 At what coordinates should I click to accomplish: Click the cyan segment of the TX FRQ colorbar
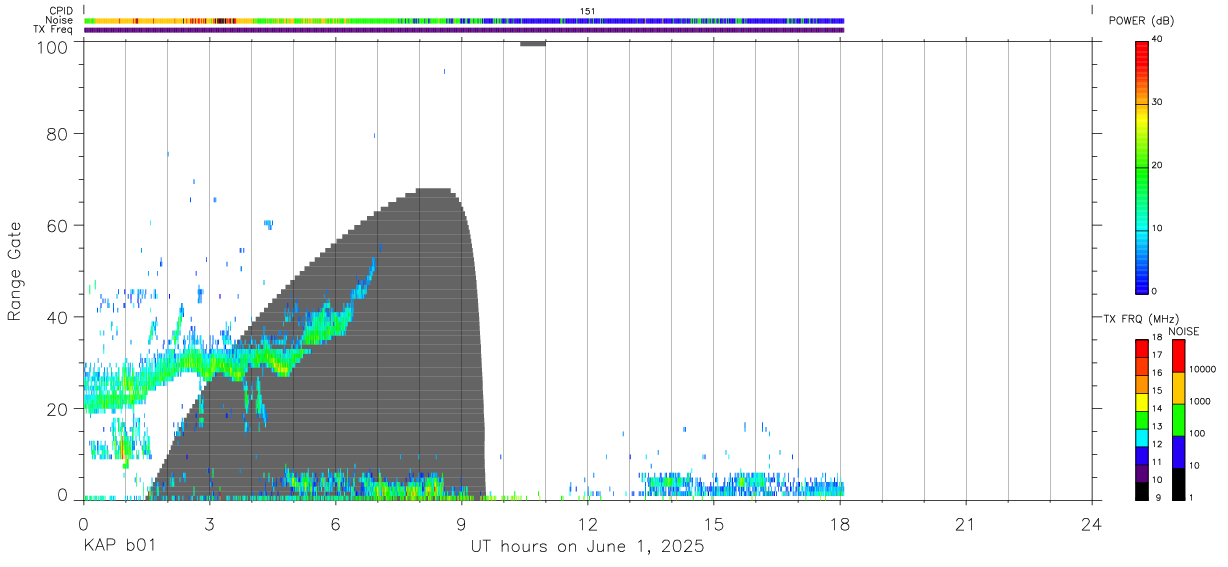click(x=1141, y=438)
